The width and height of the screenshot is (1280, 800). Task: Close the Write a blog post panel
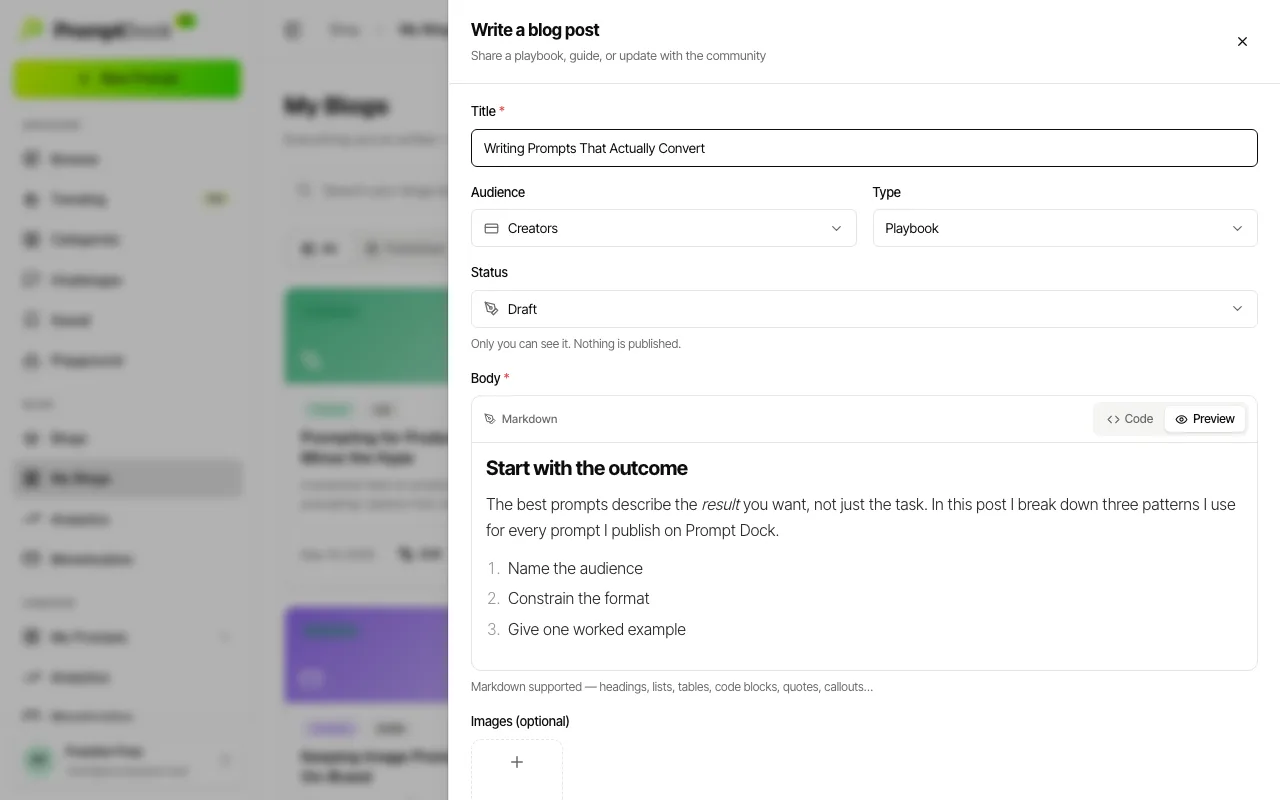(1242, 42)
